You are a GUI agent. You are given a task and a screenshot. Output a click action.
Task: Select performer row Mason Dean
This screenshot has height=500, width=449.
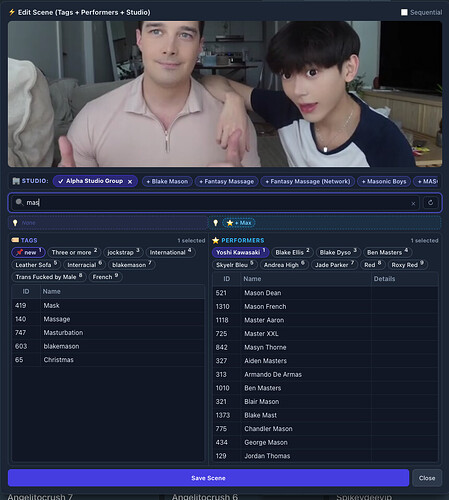[325, 293]
